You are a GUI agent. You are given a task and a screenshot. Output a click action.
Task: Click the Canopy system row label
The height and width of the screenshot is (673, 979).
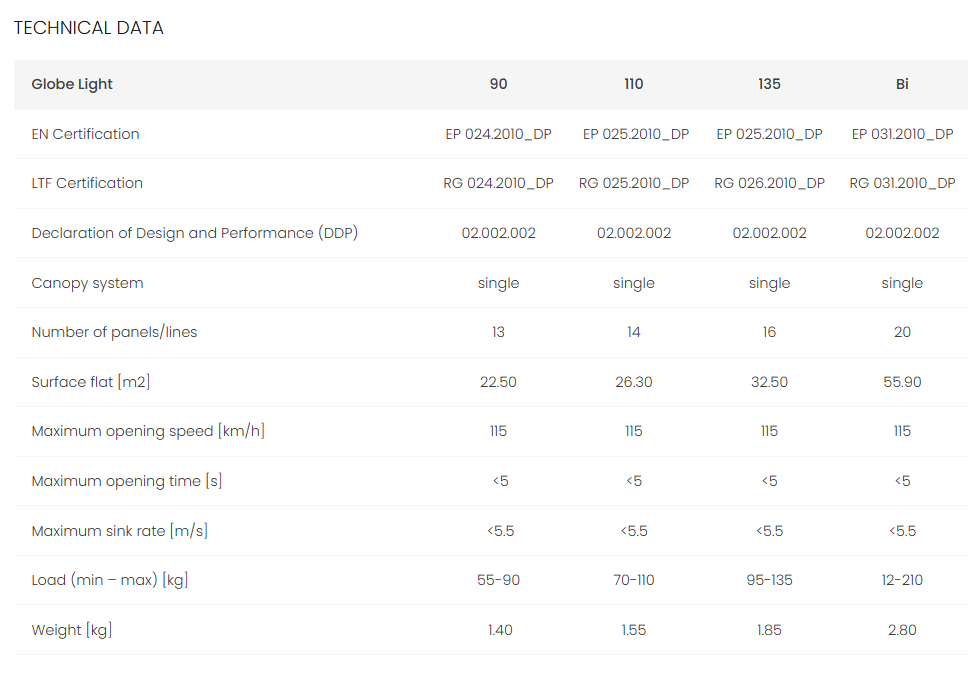(x=87, y=283)
